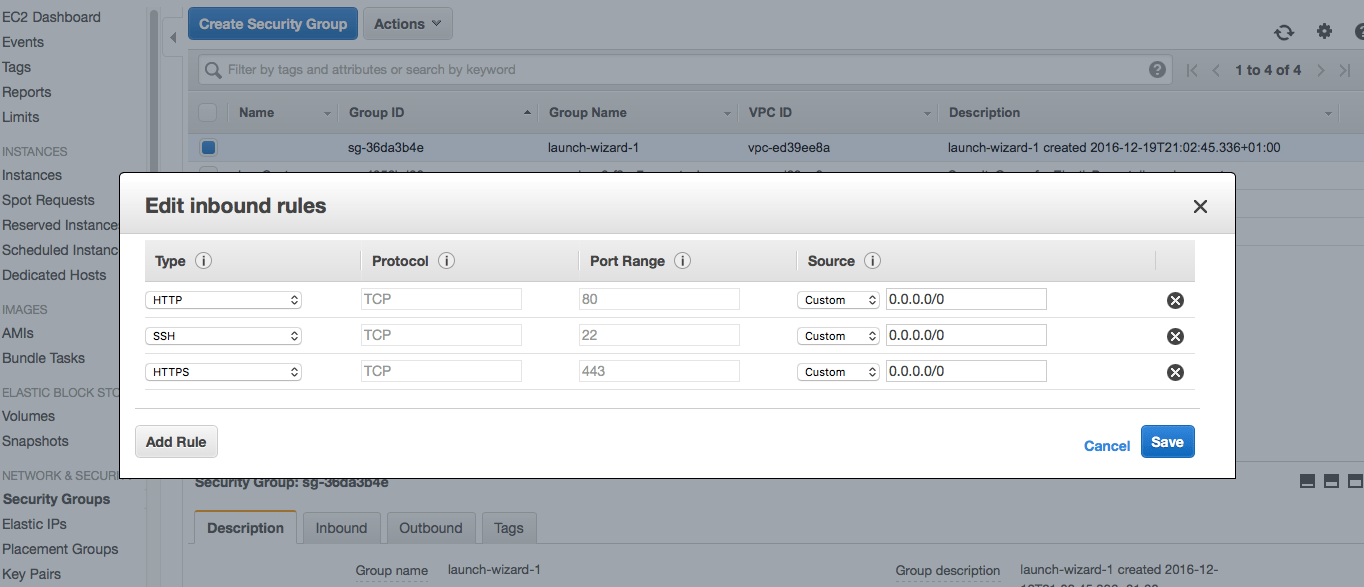Open the HTTP type dropdown
This screenshot has height=587, width=1364.
pos(223,300)
